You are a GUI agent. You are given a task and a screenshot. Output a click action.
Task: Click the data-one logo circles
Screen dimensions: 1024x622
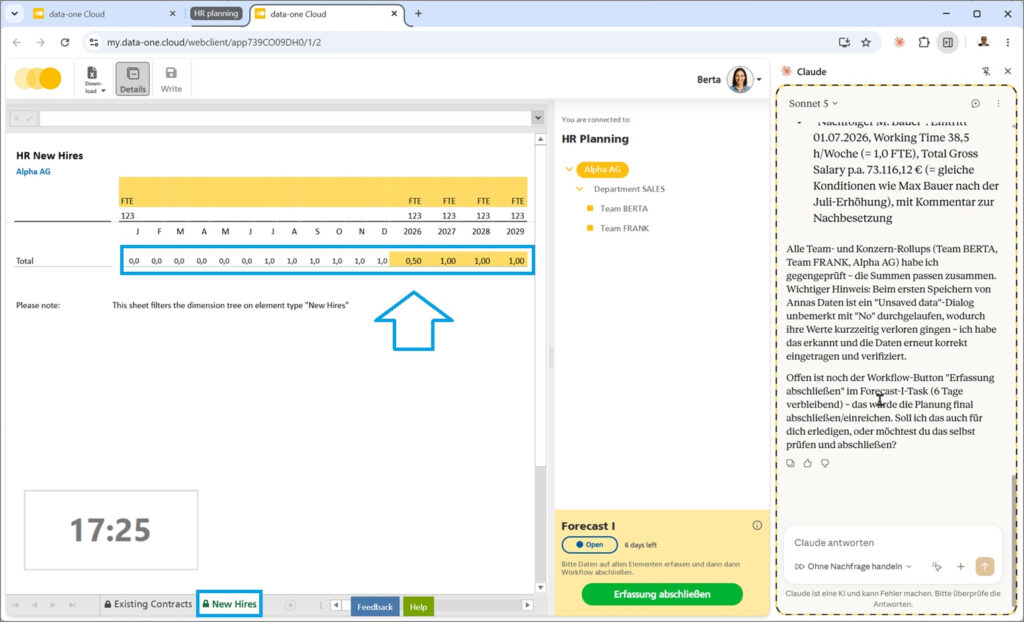(38, 78)
